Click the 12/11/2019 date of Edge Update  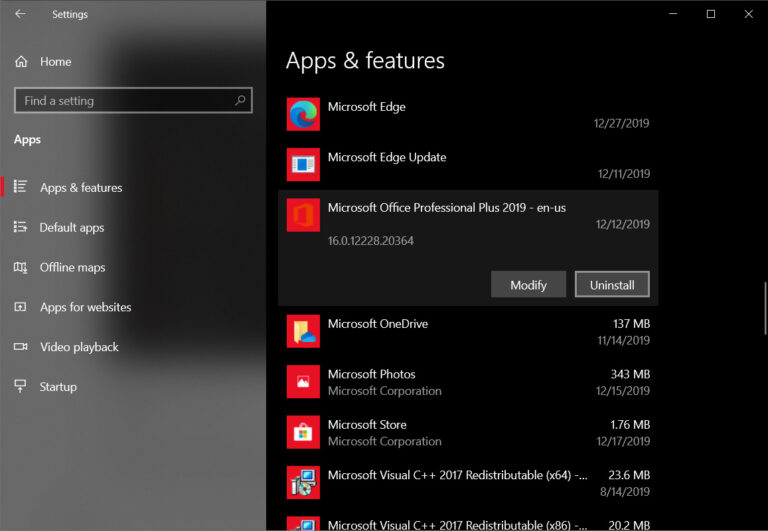(624, 174)
